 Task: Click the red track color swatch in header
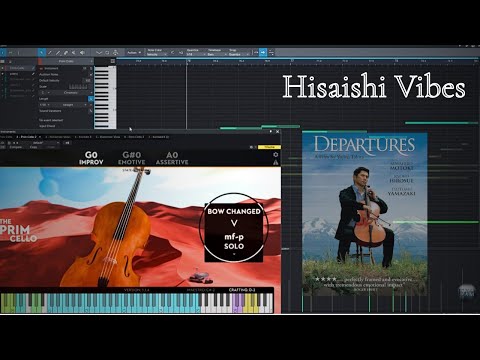[40, 61]
